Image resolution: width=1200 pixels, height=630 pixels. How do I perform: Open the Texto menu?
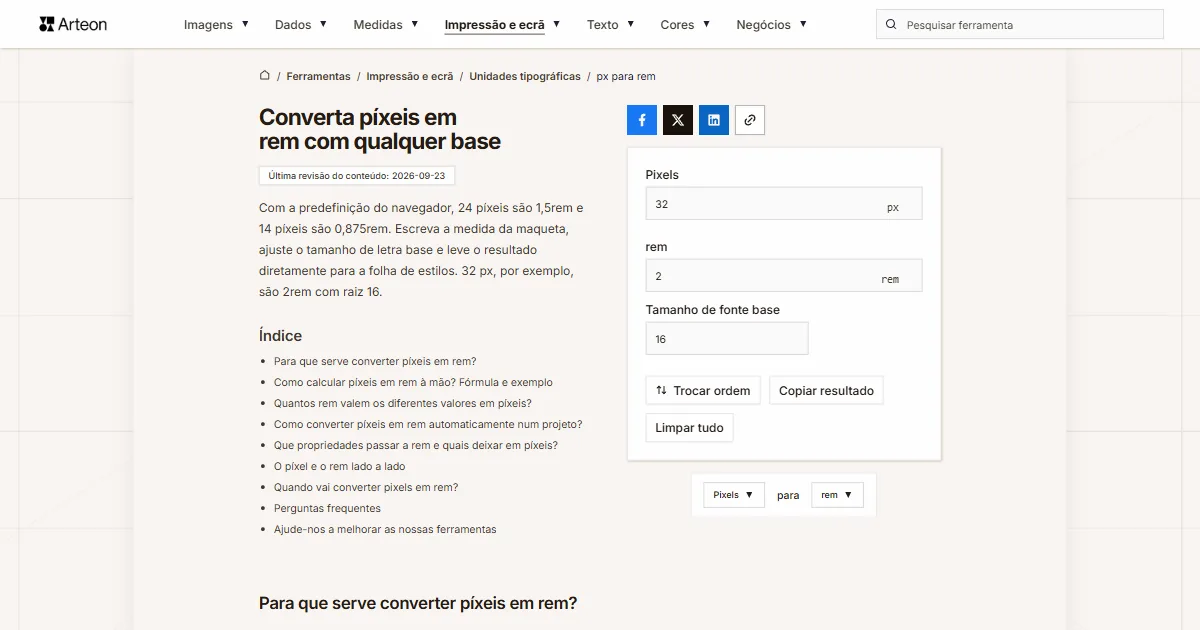click(x=611, y=24)
